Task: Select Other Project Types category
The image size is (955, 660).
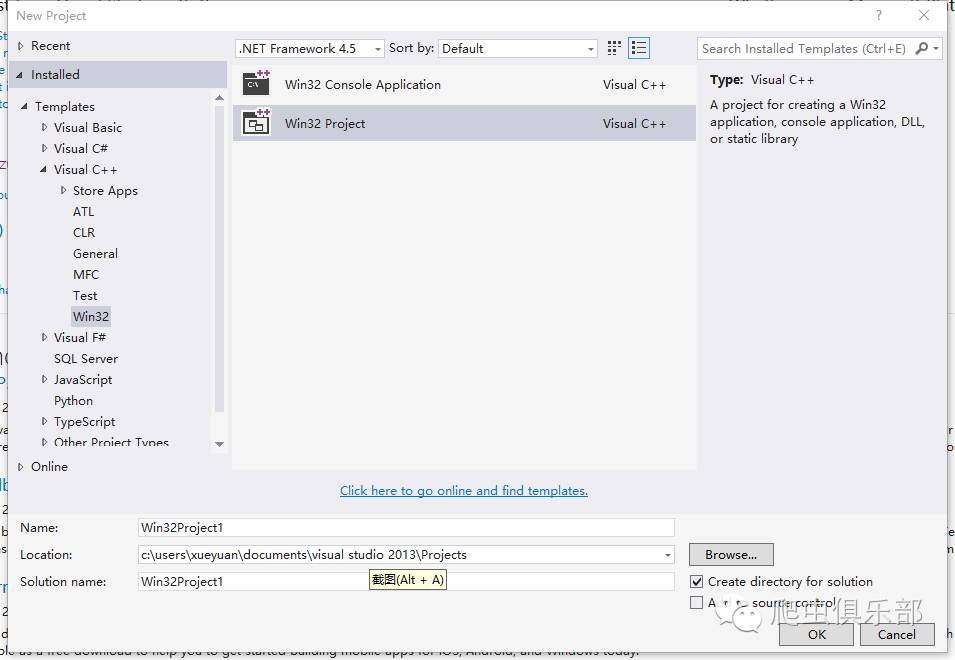Action: 111,443
